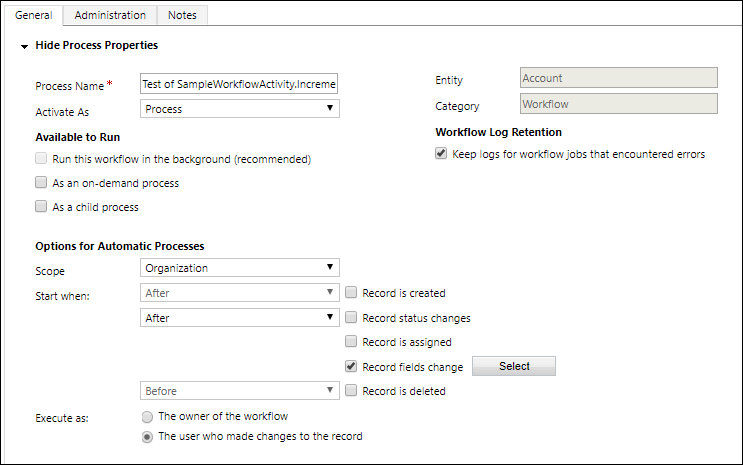Viewport: 743px width, 465px height.
Task: Enable As a child process
Action: coord(41,207)
